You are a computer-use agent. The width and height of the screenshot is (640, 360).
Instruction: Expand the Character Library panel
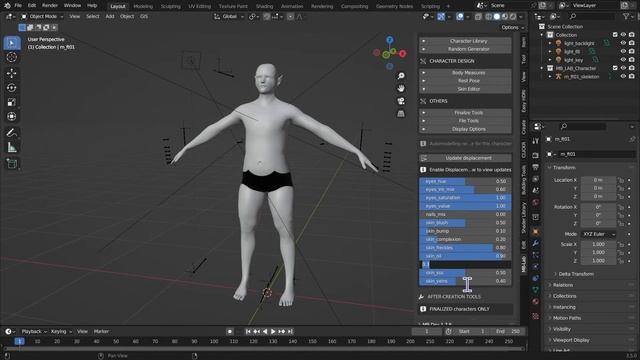coord(465,41)
